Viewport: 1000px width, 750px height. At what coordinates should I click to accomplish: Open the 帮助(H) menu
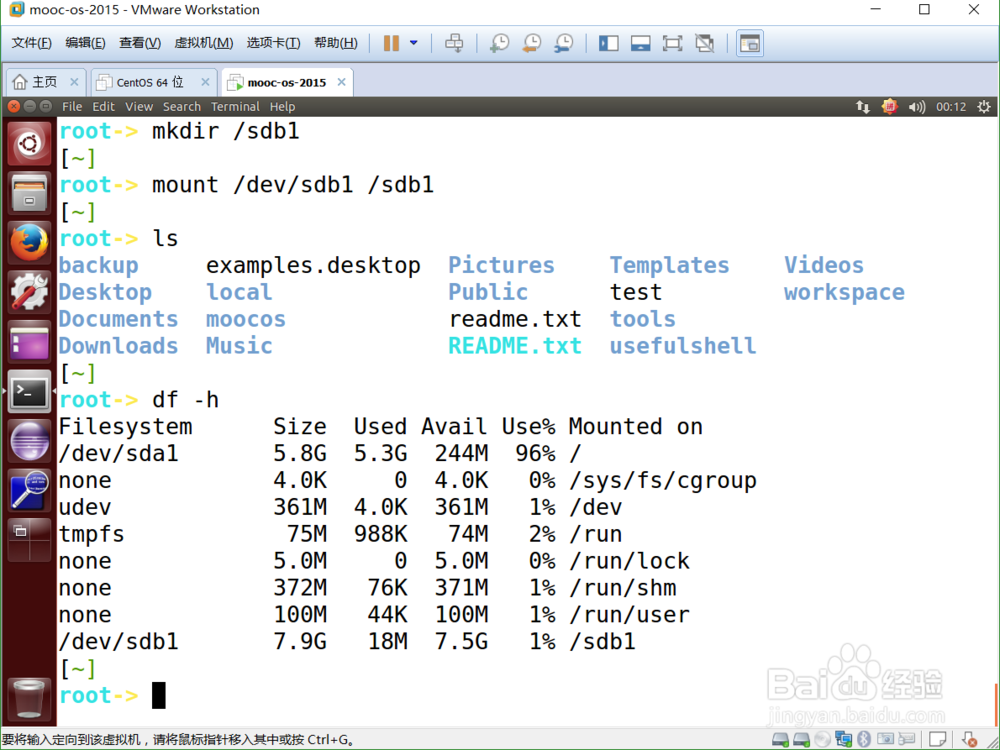tap(335, 43)
